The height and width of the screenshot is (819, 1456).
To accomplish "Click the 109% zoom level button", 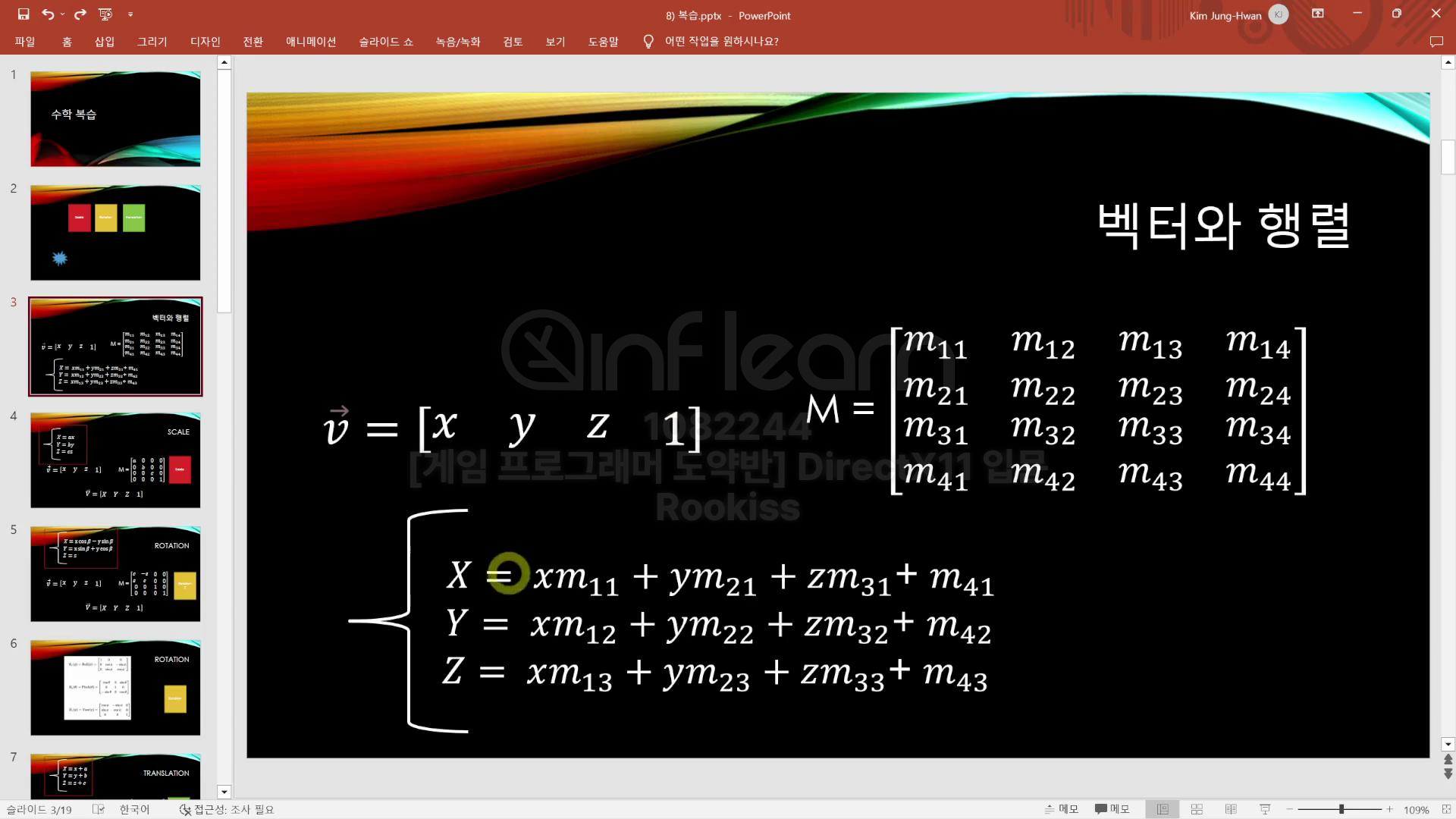I will pyautogui.click(x=1416, y=810).
